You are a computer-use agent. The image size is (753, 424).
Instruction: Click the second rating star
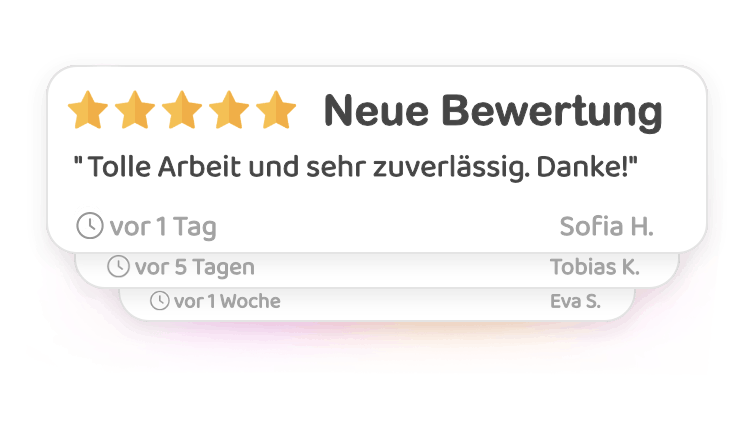135,110
